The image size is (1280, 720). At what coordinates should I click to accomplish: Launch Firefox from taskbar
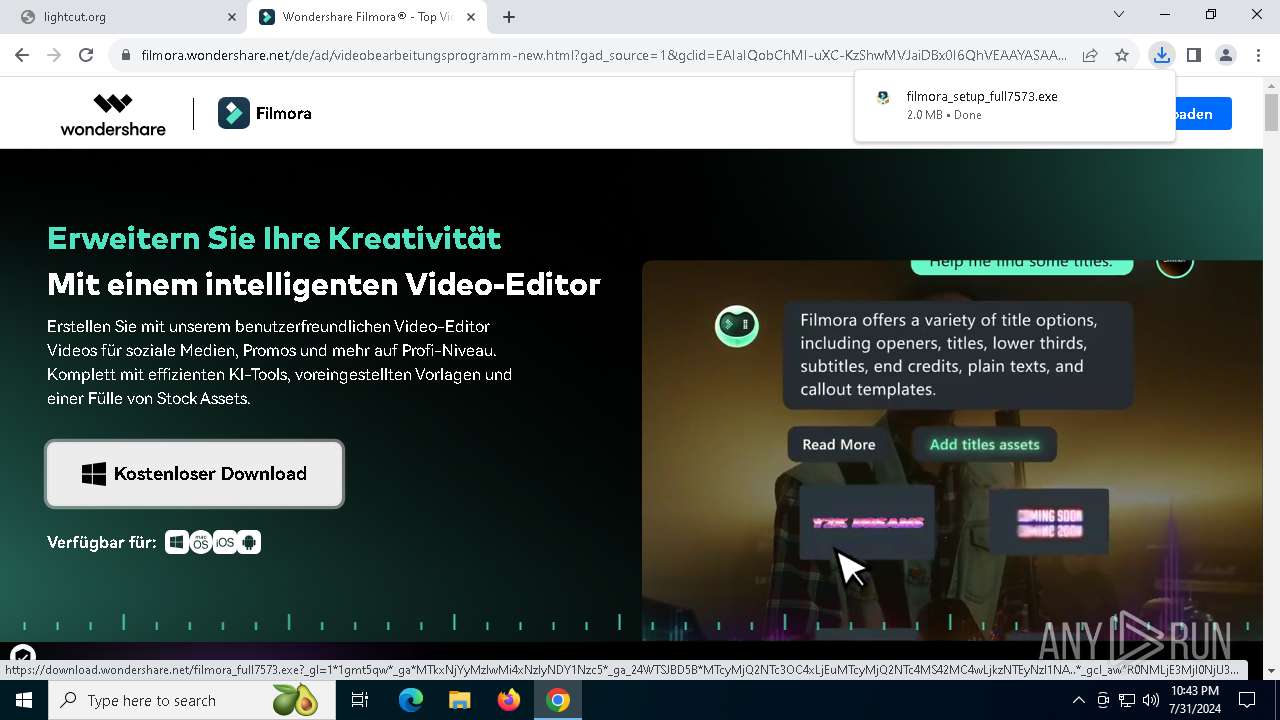pyautogui.click(x=509, y=700)
